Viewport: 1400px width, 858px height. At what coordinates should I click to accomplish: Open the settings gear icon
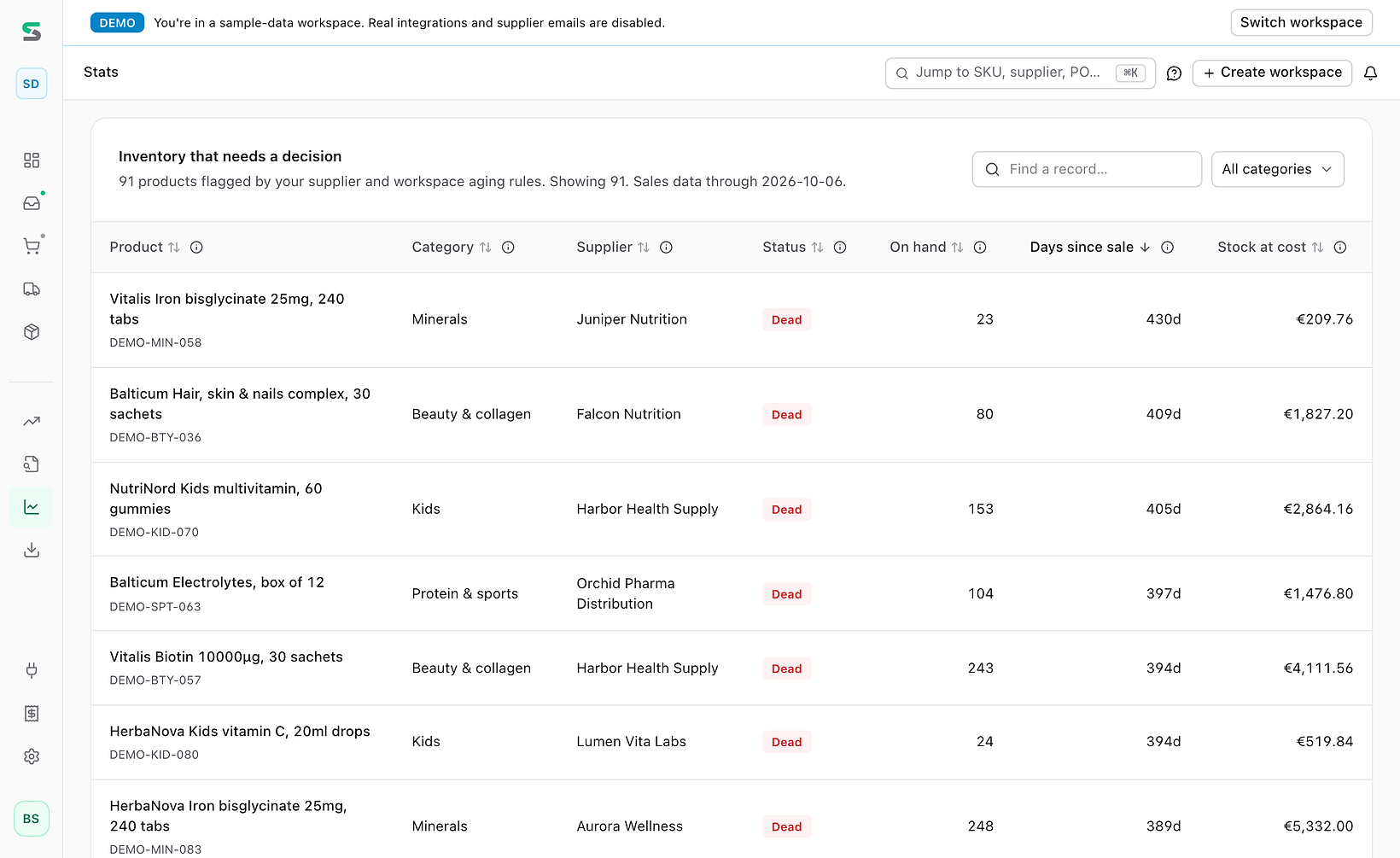(x=32, y=756)
